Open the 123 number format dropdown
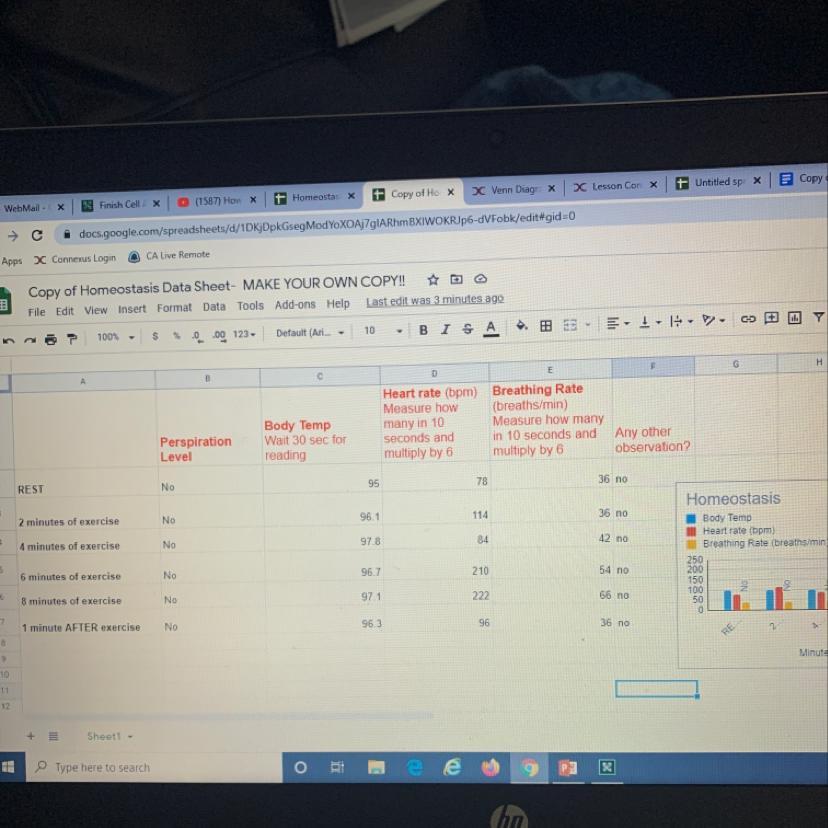The width and height of the screenshot is (828, 828). point(244,334)
